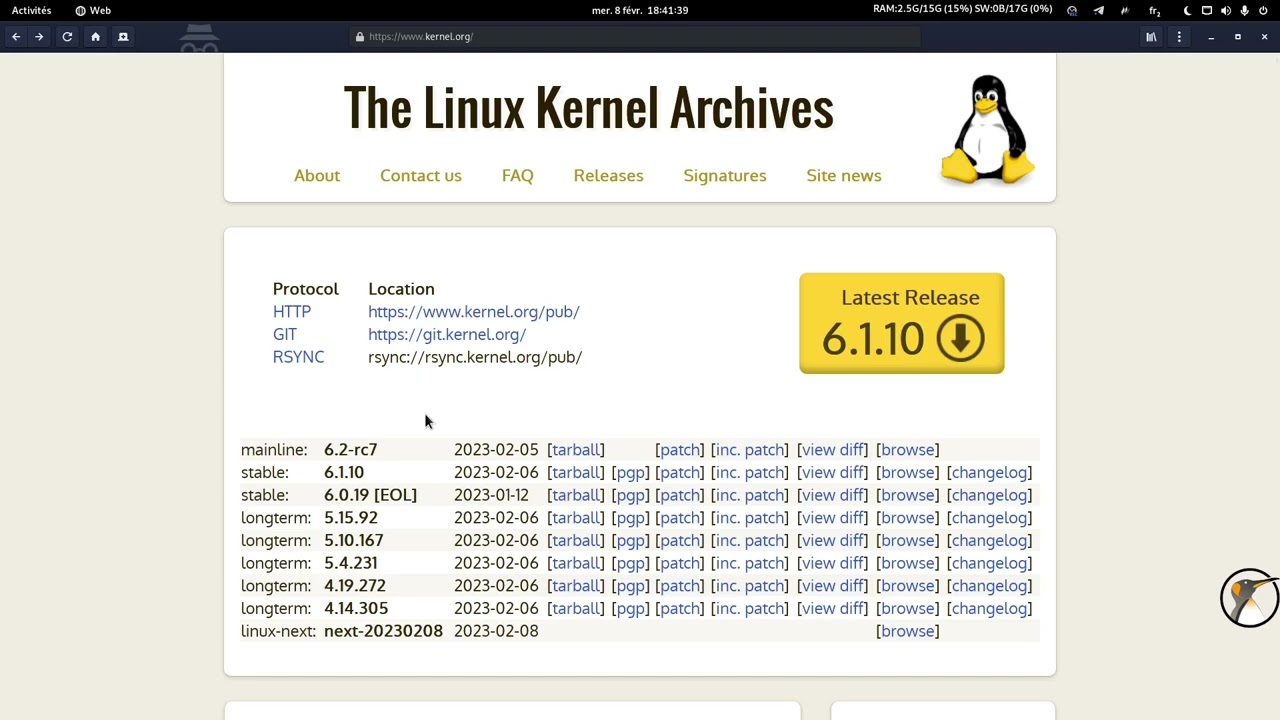Click the new tab icon in toolbar

tap(123, 37)
